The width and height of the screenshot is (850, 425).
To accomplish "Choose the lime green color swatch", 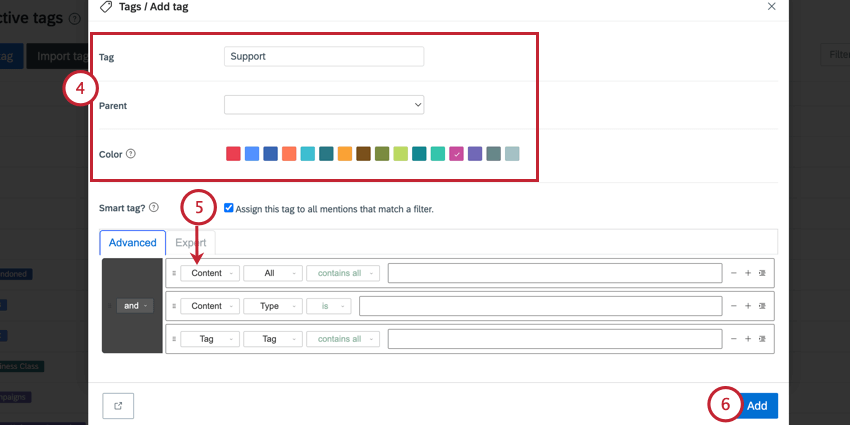I will click(x=401, y=154).
